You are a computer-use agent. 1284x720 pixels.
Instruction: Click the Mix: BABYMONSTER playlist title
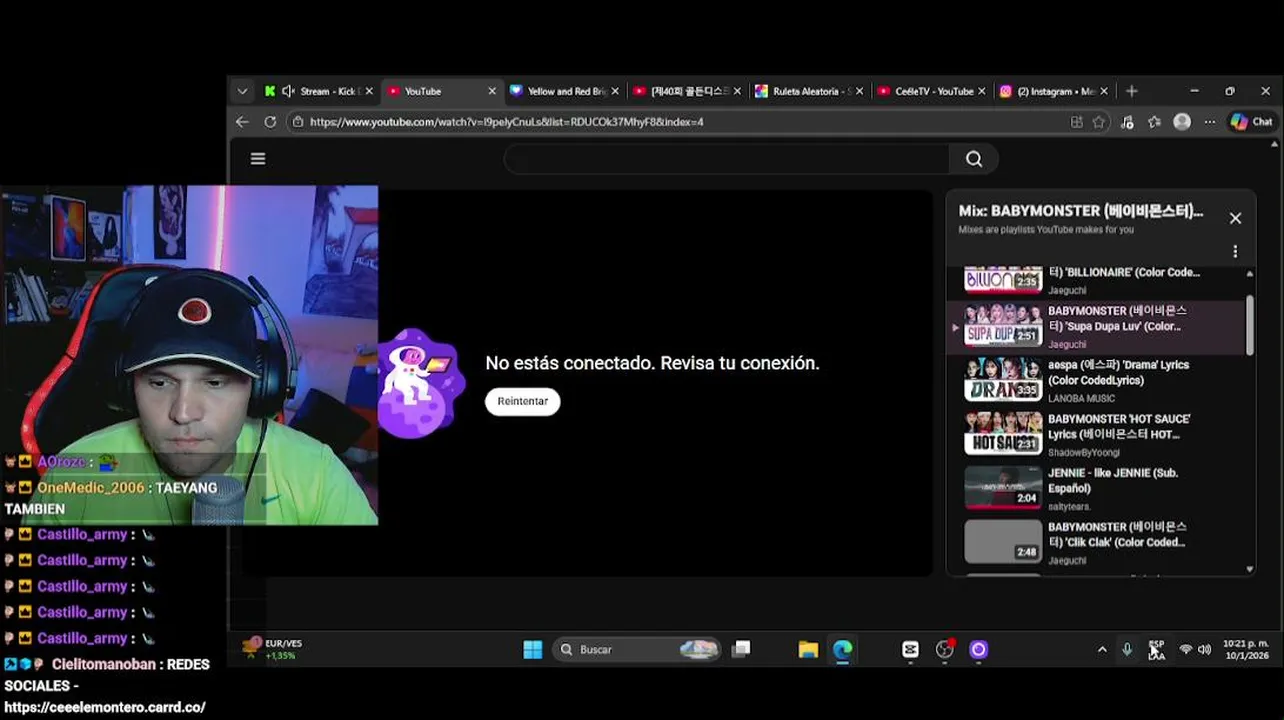(x=1081, y=212)
